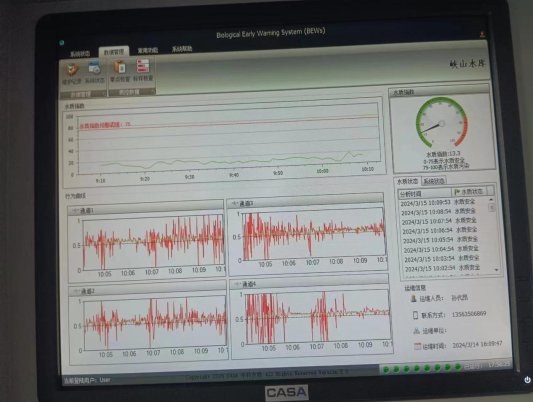Screen dimensions: 533x402
Task: Click the red list icon in ribbon
Action: (143, 66)
